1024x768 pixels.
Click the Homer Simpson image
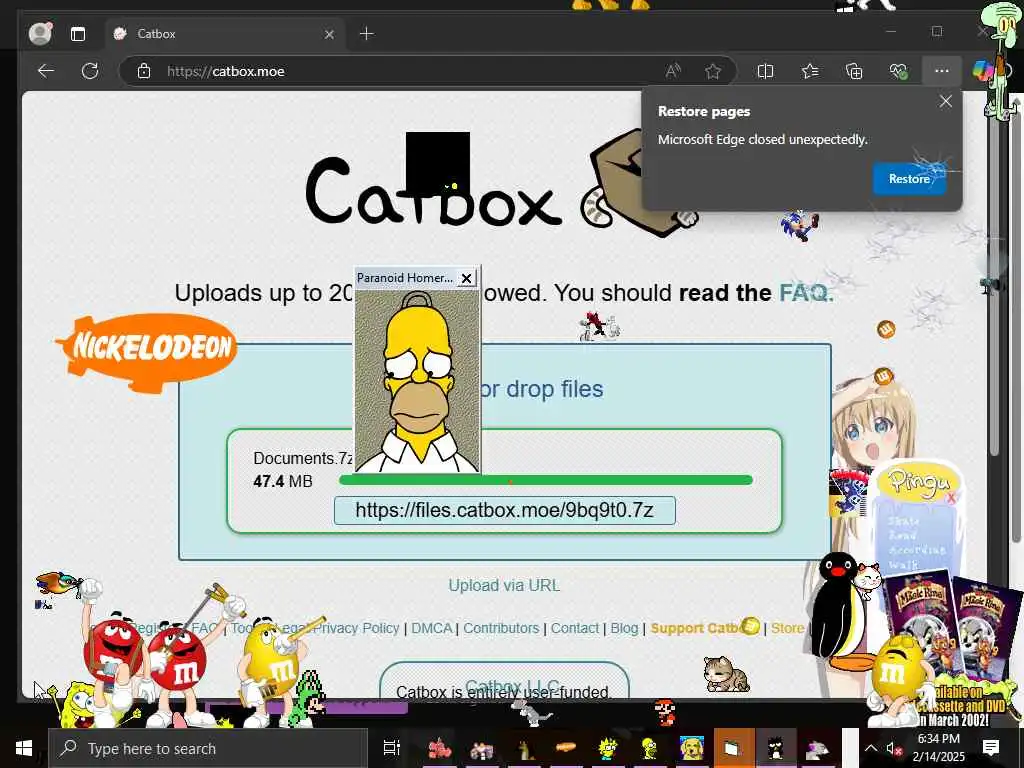click(x=417, y=381)
